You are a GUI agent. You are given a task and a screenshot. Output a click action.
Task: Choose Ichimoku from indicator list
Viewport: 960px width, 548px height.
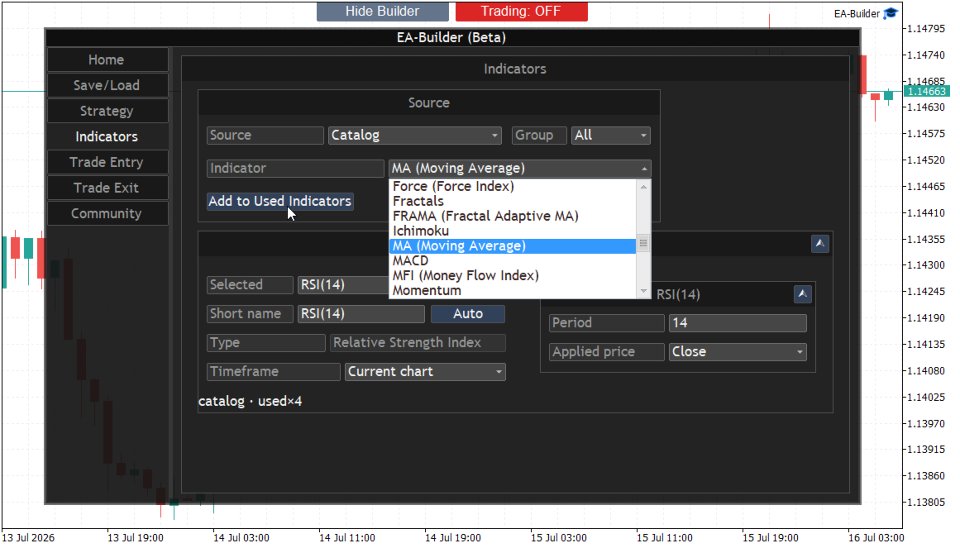tap(513, 231)
